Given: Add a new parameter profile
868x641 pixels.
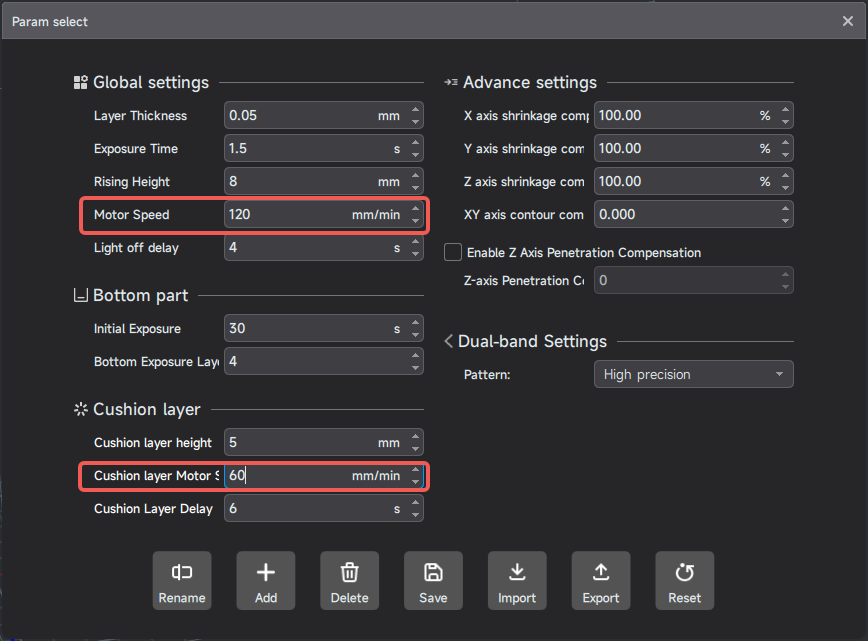Looking at the screenshot, I should (x=266, y=580).
